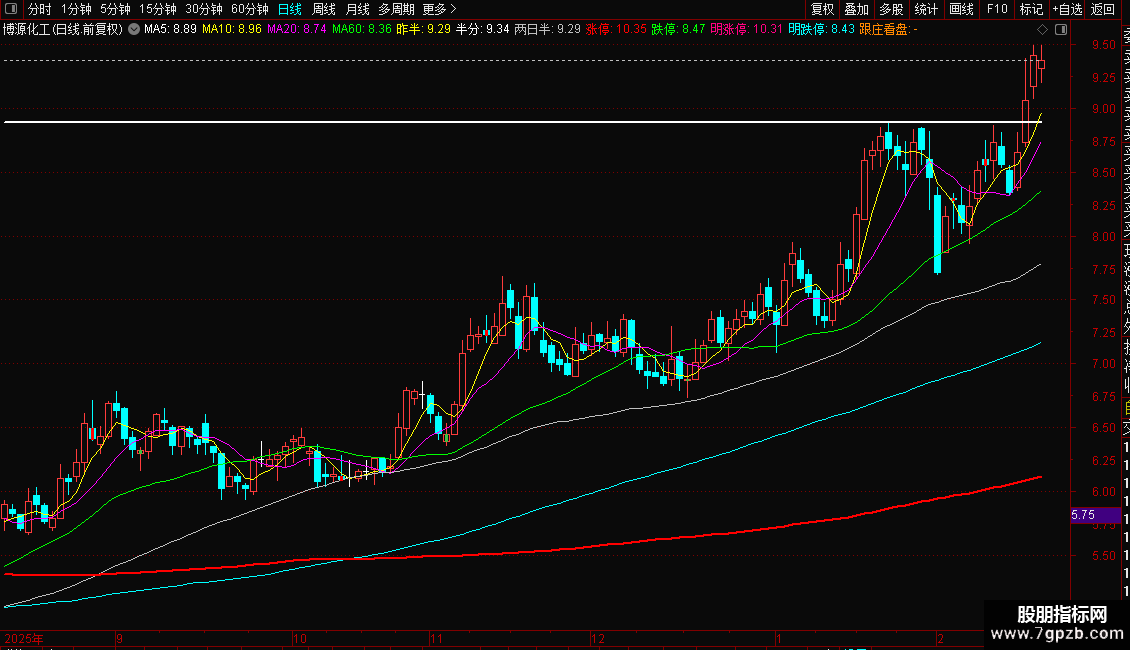This screenshot has height=650, width=1130.
Task: Click the 明涨停: 10.31 label
Action: [747, 30]
